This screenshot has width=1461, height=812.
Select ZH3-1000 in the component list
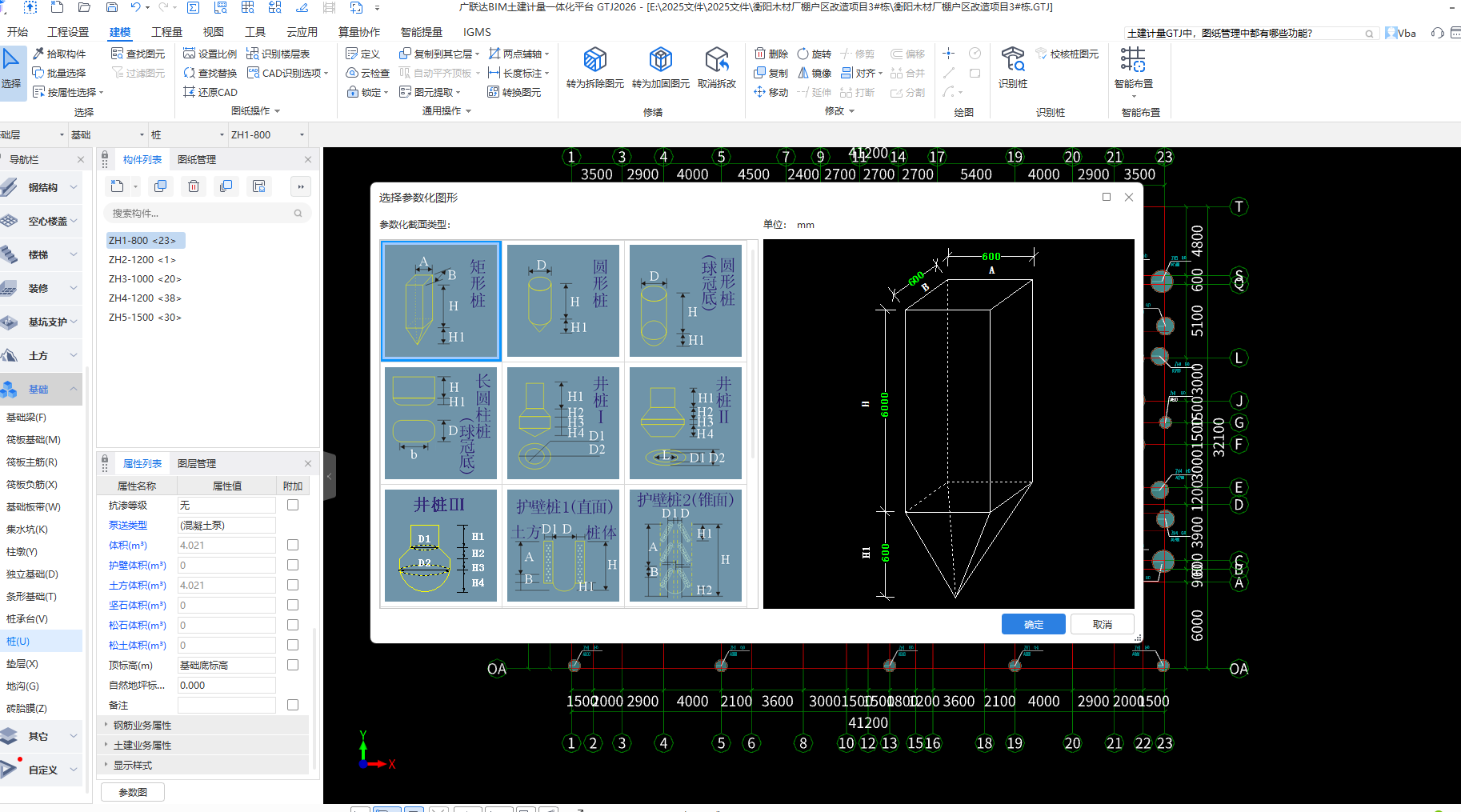(145, 278)
